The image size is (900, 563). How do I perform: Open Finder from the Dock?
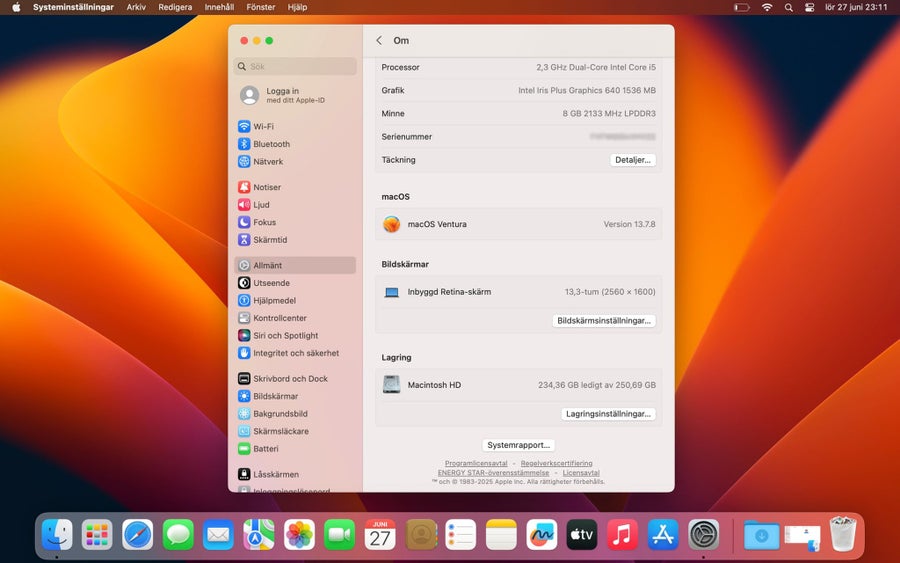click(x=57, y=534)
